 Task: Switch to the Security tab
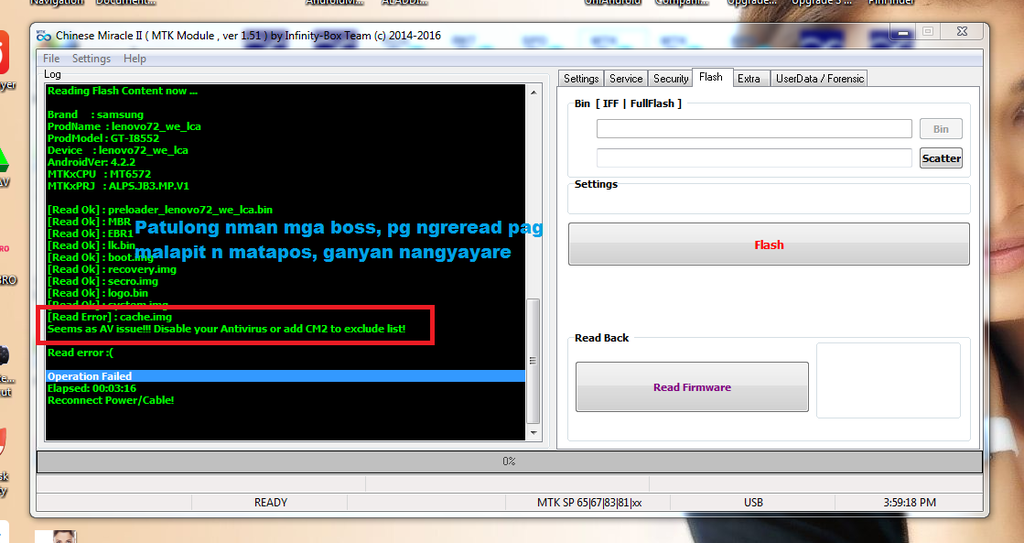coord(671,78)
